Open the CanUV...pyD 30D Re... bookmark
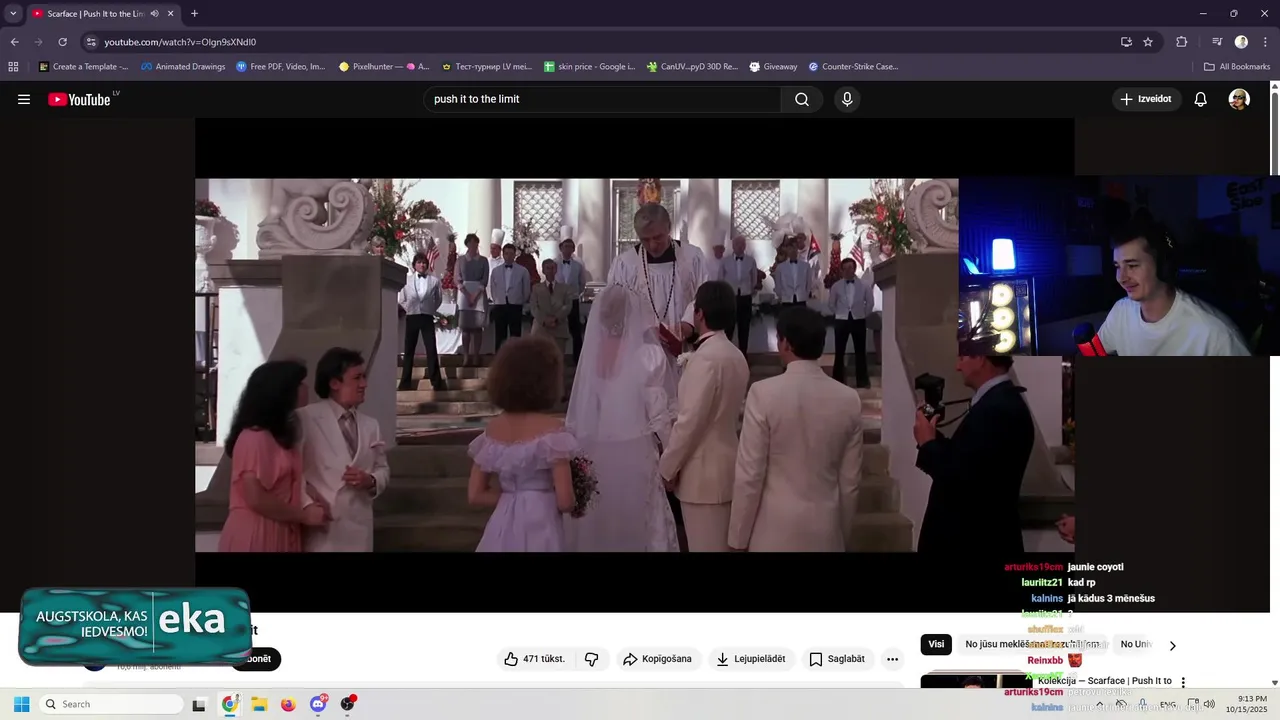 point(692,67)
